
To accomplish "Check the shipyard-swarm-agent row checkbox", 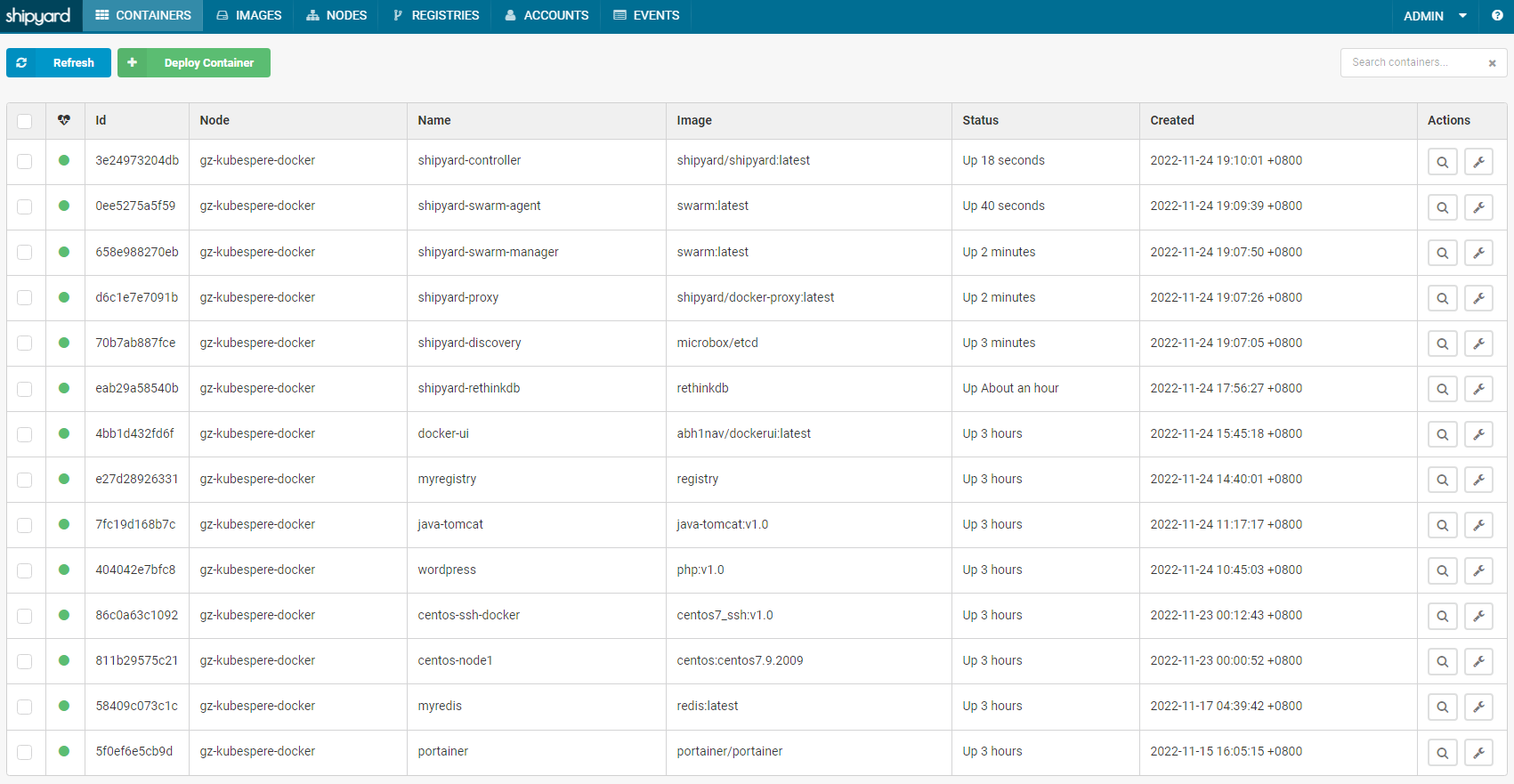I will [25, 206].
